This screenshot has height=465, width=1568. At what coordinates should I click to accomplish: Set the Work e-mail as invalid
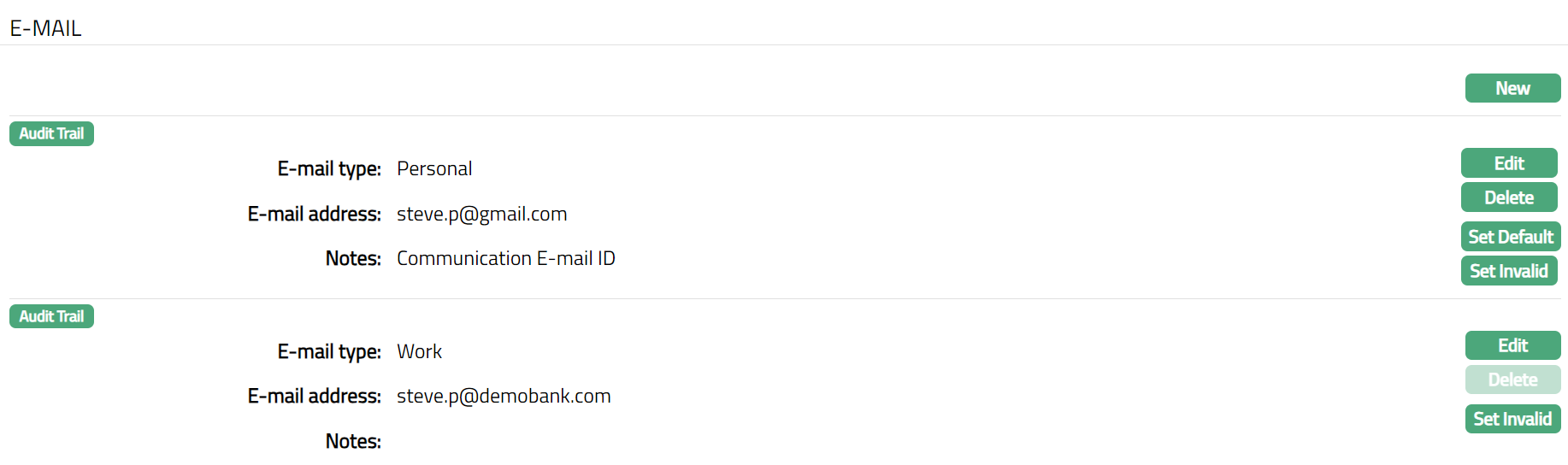[x=1512, y=419]
